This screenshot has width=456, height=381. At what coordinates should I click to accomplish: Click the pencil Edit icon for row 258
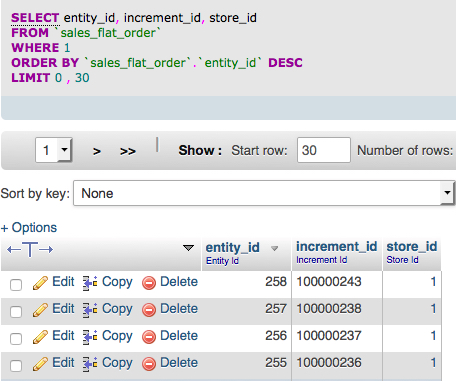click(40, 283)
